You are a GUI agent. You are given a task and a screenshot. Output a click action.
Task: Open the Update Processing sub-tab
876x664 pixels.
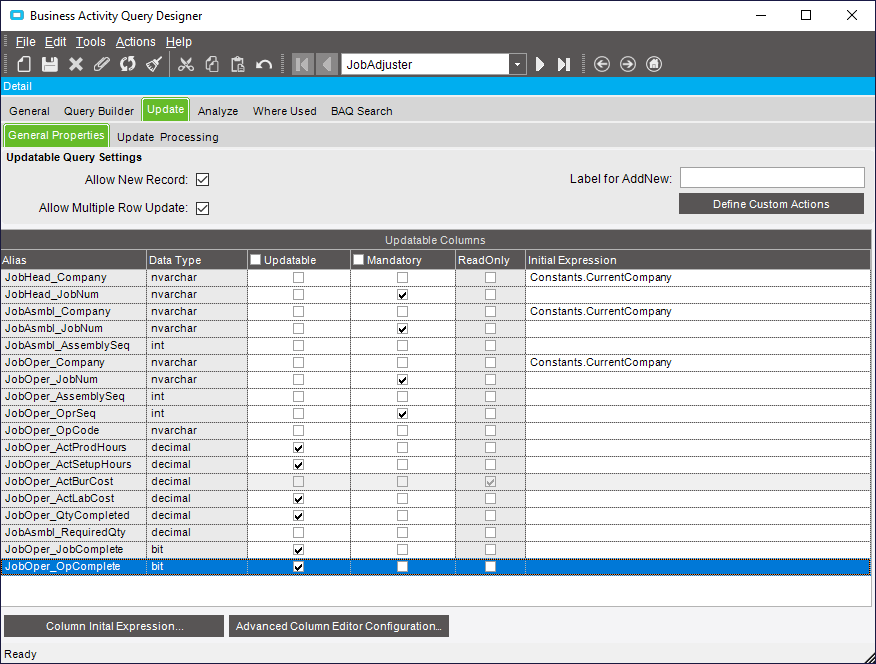coord(167,137)
